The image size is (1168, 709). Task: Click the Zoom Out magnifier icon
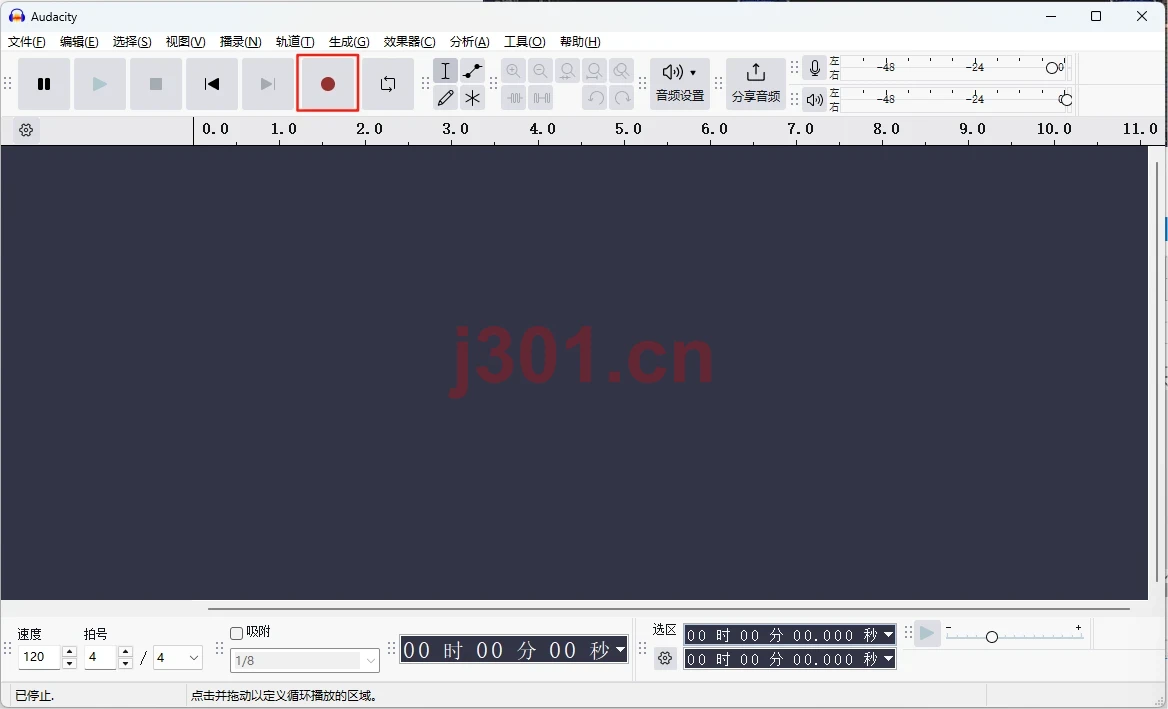[x=540, y=71]
